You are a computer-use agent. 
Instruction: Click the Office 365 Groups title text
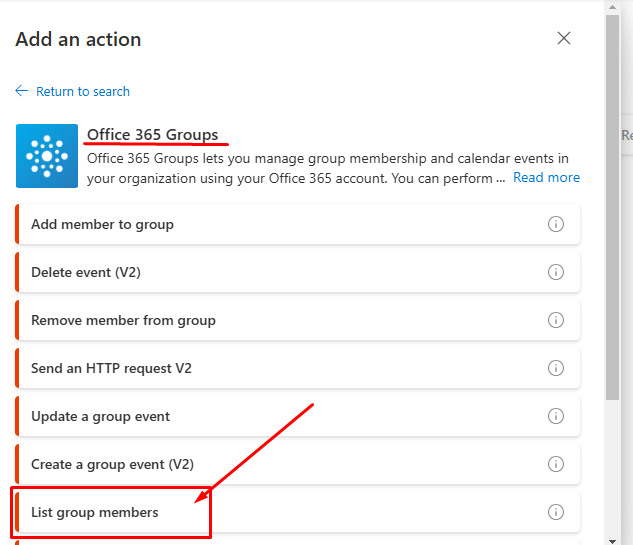click(x=153, y=134)
